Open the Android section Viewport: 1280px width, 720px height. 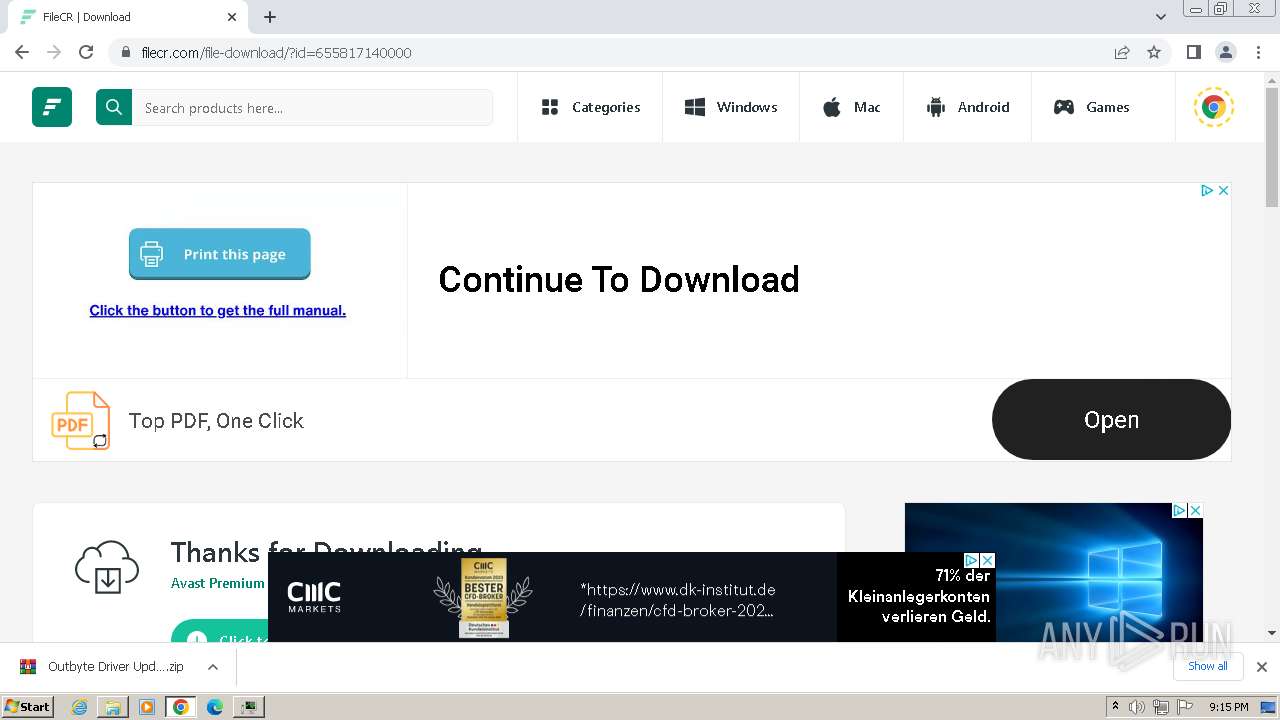(x=967, y=107)
